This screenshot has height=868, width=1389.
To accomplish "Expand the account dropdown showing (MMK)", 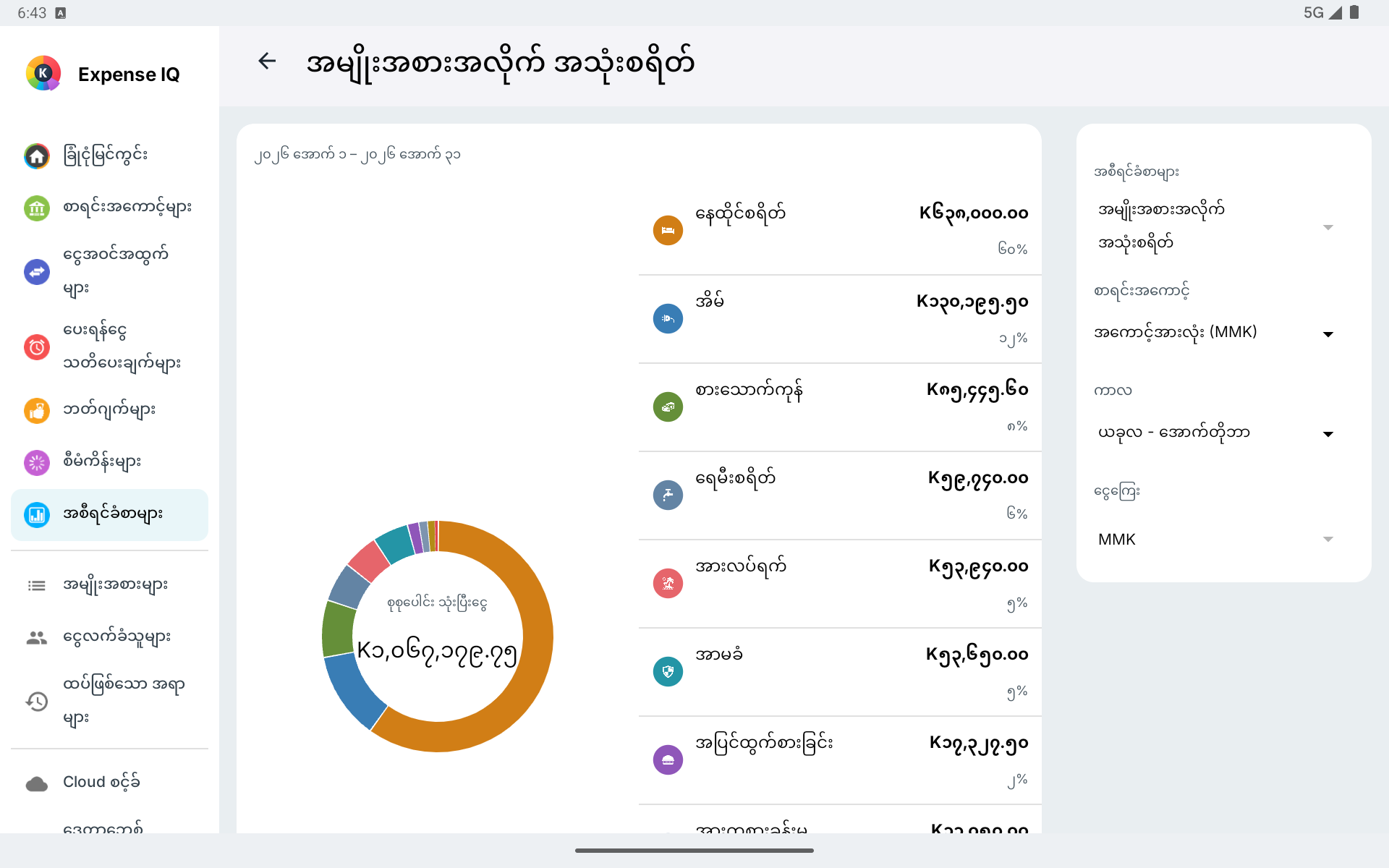I will point(1215,333).
